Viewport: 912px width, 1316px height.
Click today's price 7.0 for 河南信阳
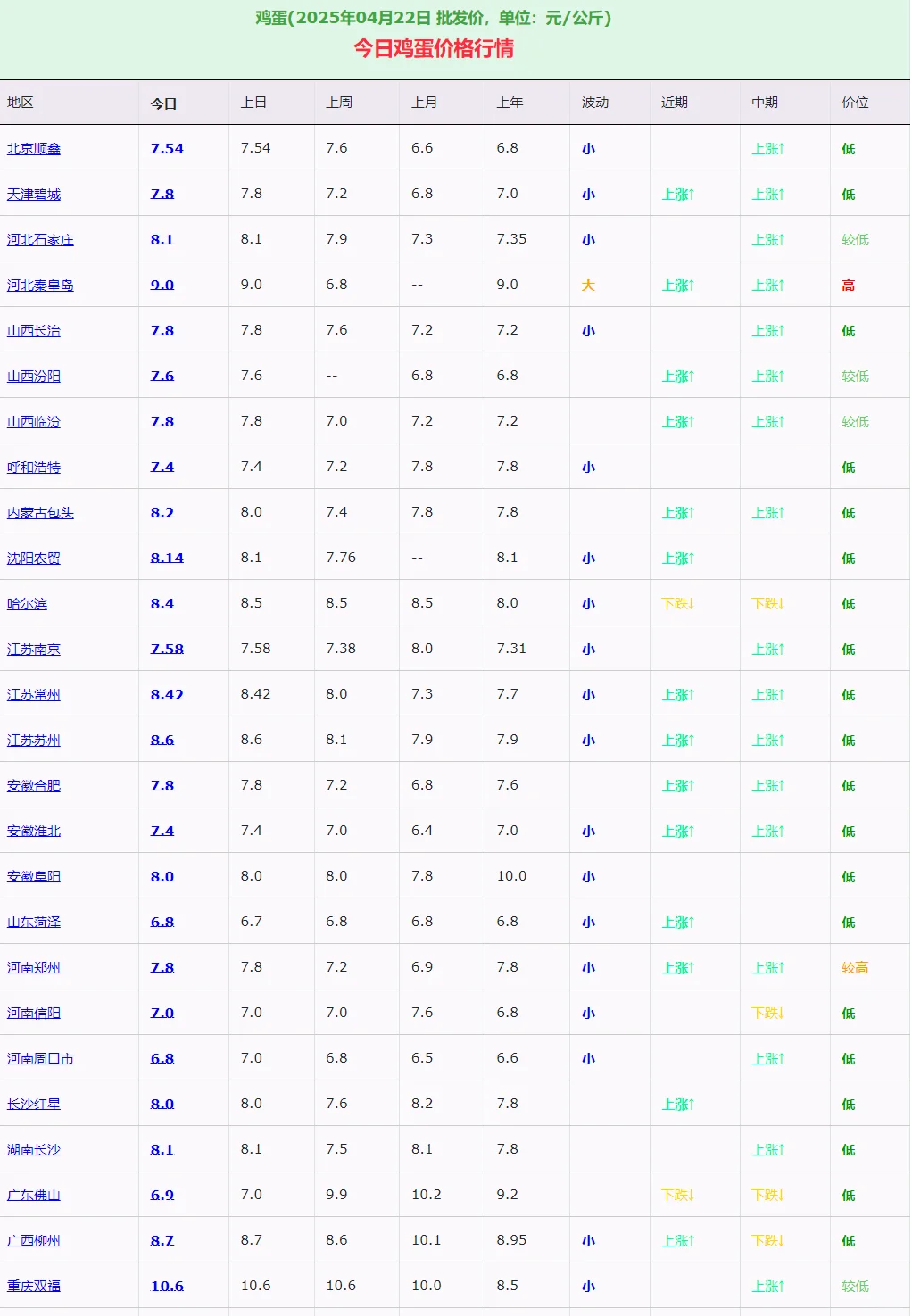click(x=162, y=1013)
